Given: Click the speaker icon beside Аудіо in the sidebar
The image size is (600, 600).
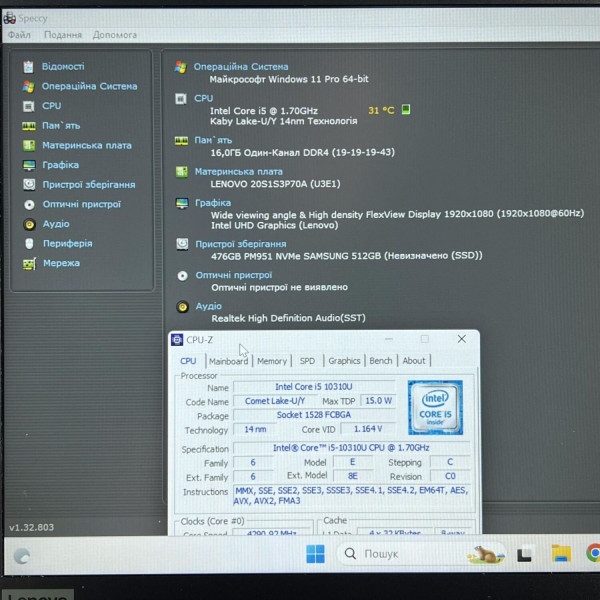Looking at the screenshot, I should (x=29, y=224).
